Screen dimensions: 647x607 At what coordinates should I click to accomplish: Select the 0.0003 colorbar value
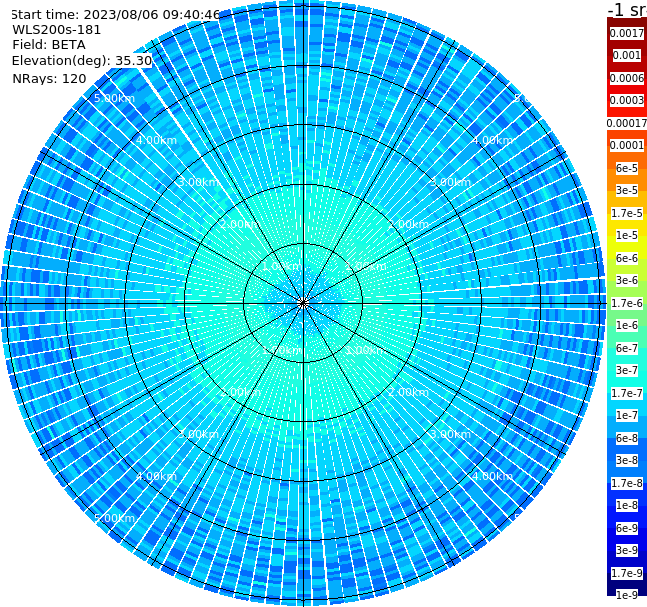coord(627,100)
